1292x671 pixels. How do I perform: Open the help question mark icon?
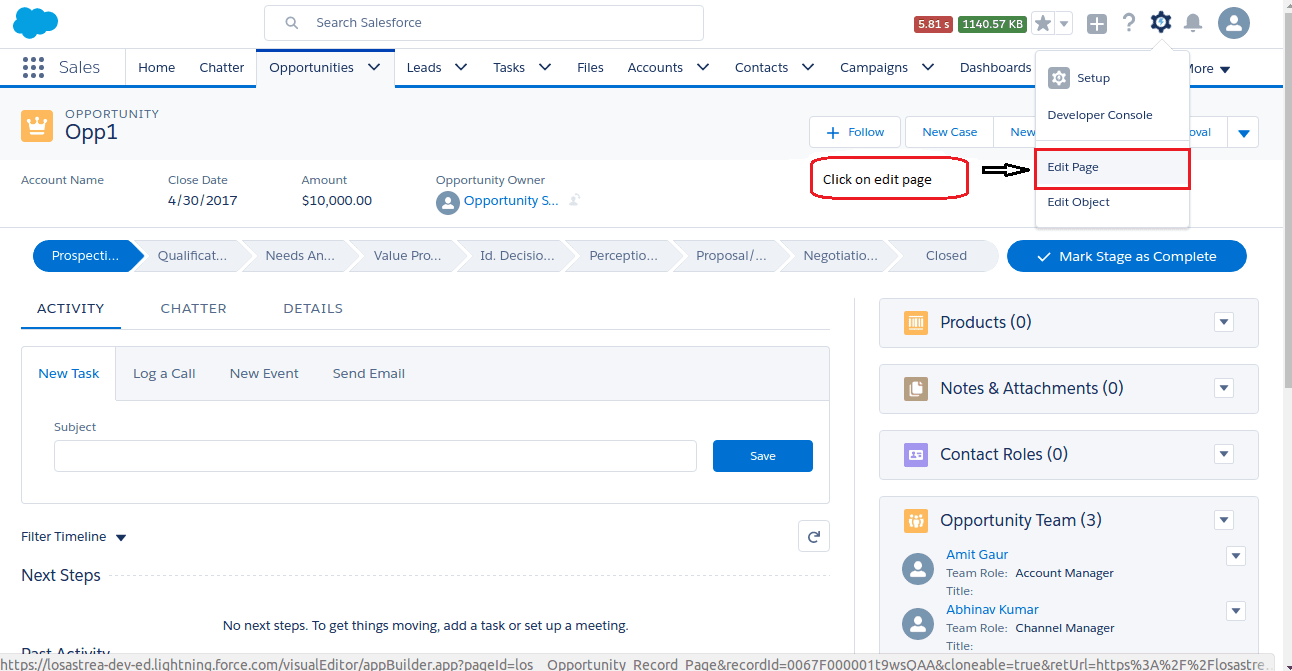click(1129, 22)
